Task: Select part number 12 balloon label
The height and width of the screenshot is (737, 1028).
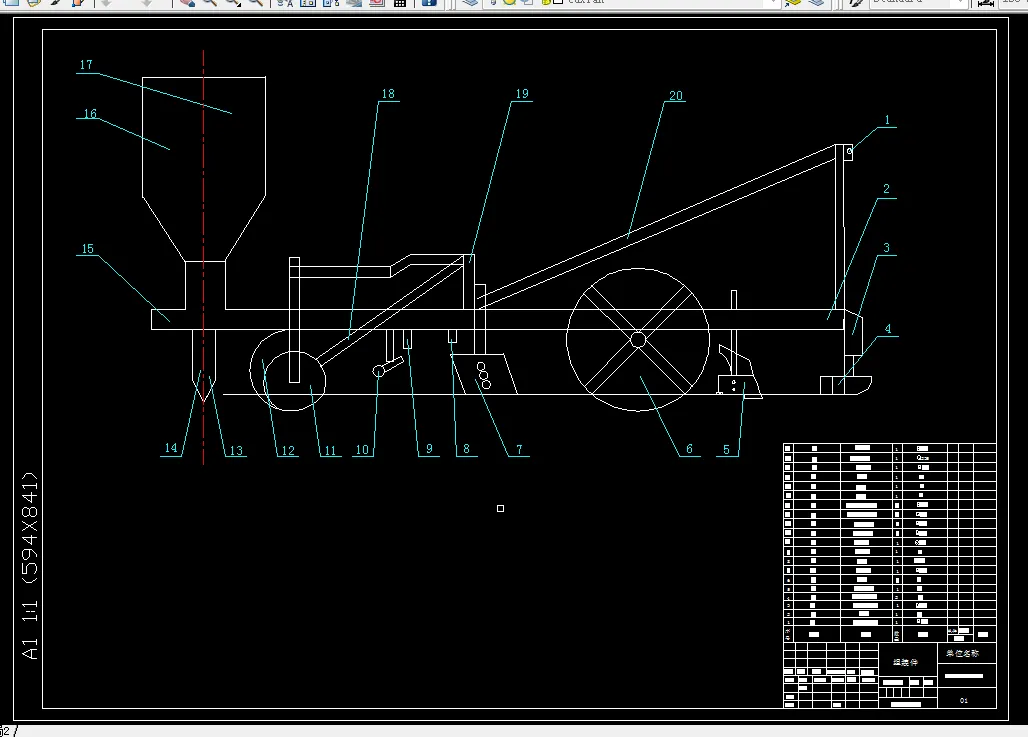Action: (288, 450)
